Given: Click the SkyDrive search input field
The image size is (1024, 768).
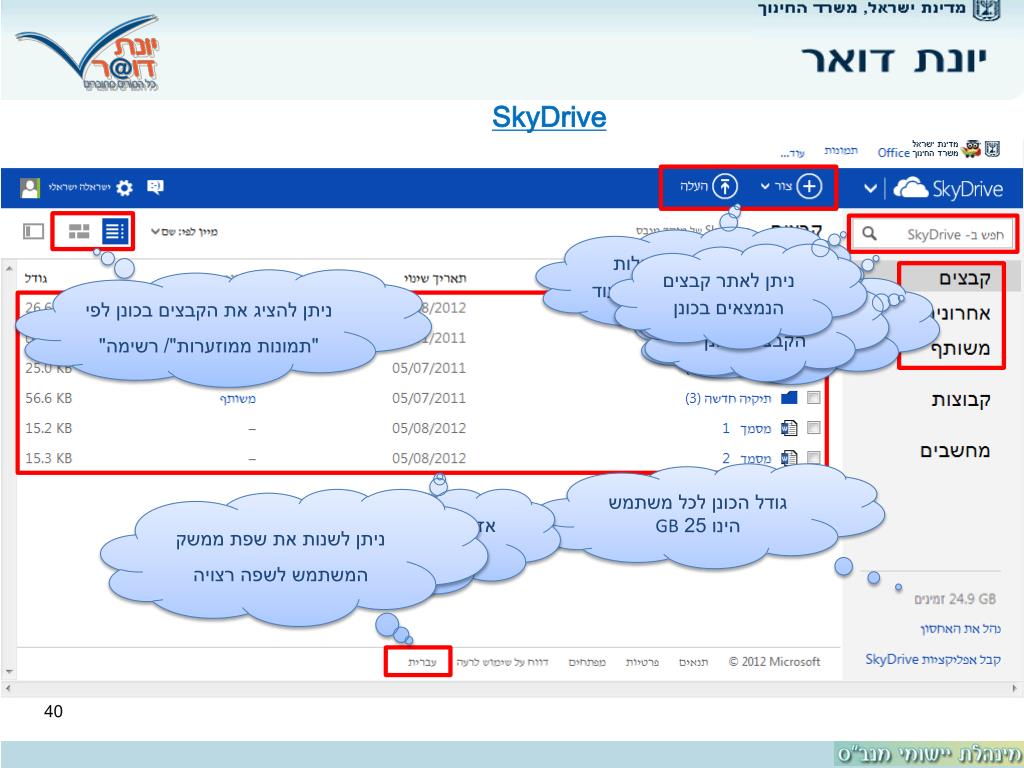Looking at the screenshot, I should click(933, 234).
